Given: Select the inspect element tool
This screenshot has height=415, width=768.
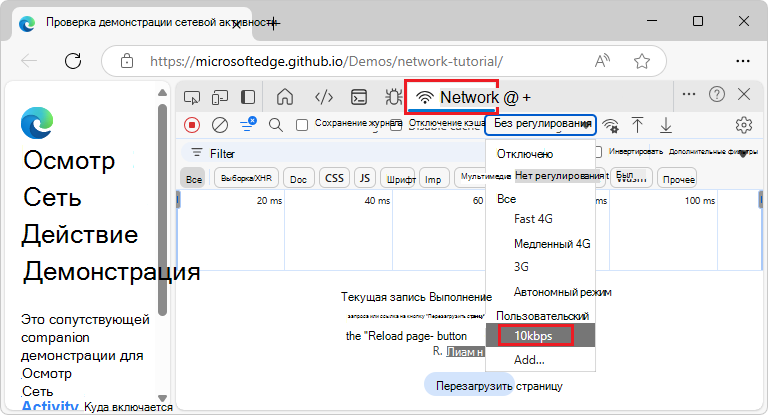Looking at the screenshot, I should click(192, 97).
